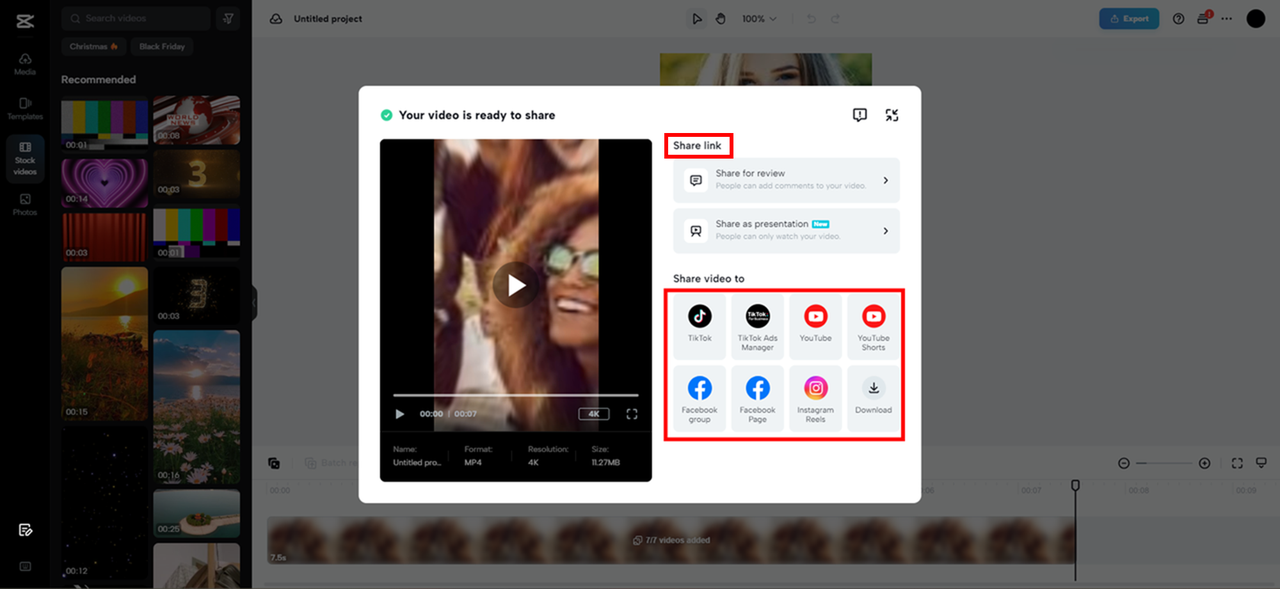Expand the Share for review option
This screenshot has width=1280, height=589.
pyautogui.click(x=786, y=180)
